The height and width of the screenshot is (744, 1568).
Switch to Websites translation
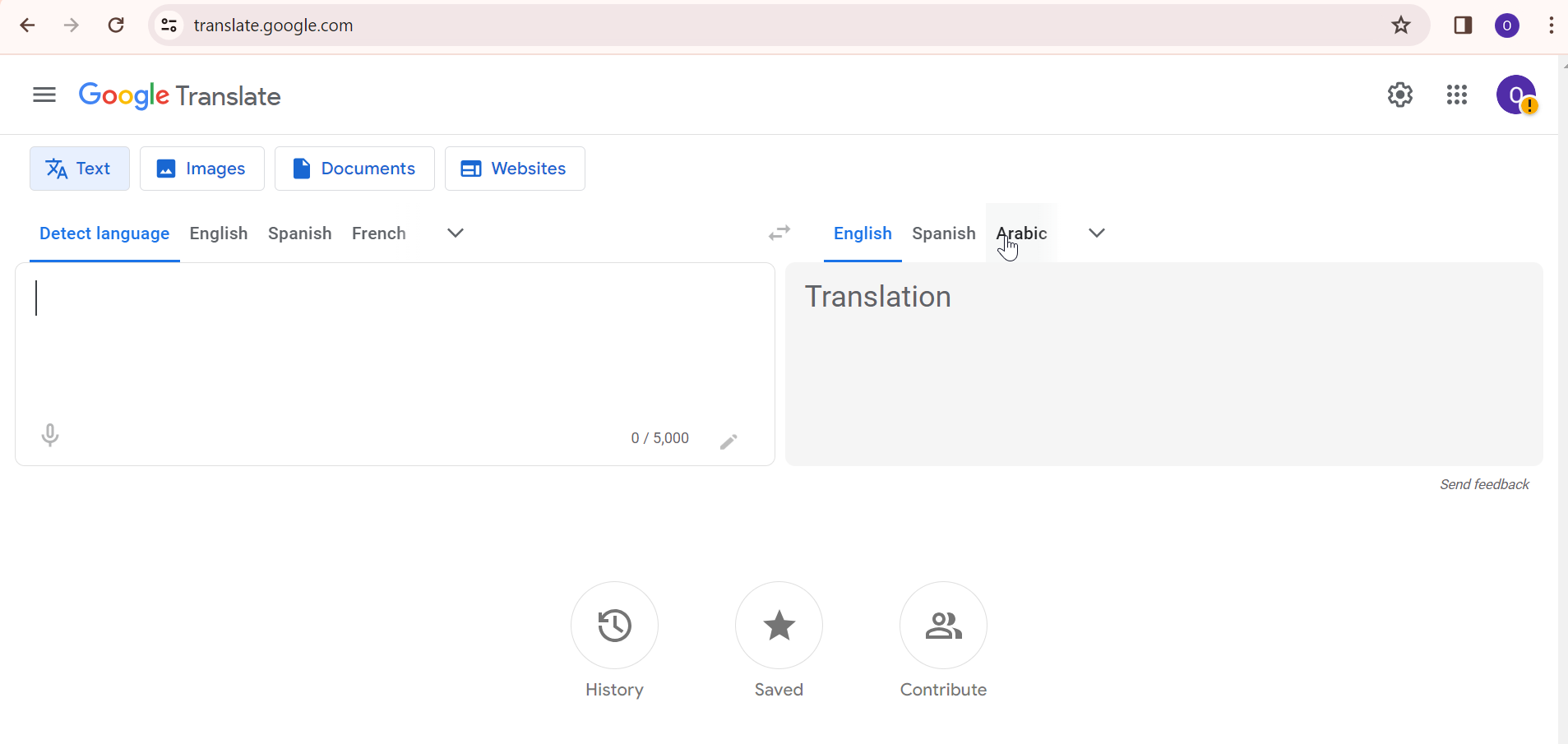point(515,169)
